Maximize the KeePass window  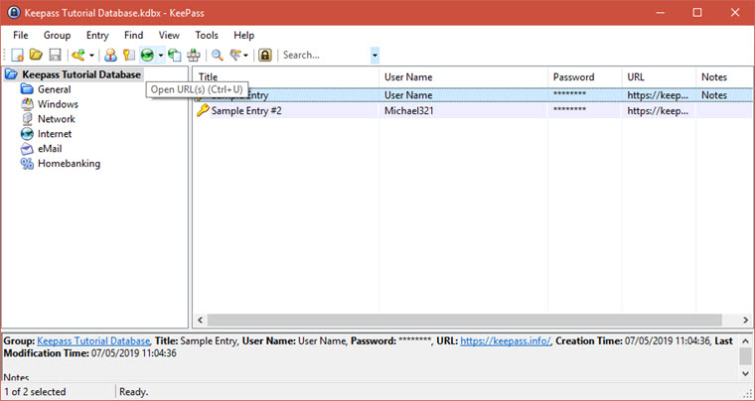coord(697,13)
